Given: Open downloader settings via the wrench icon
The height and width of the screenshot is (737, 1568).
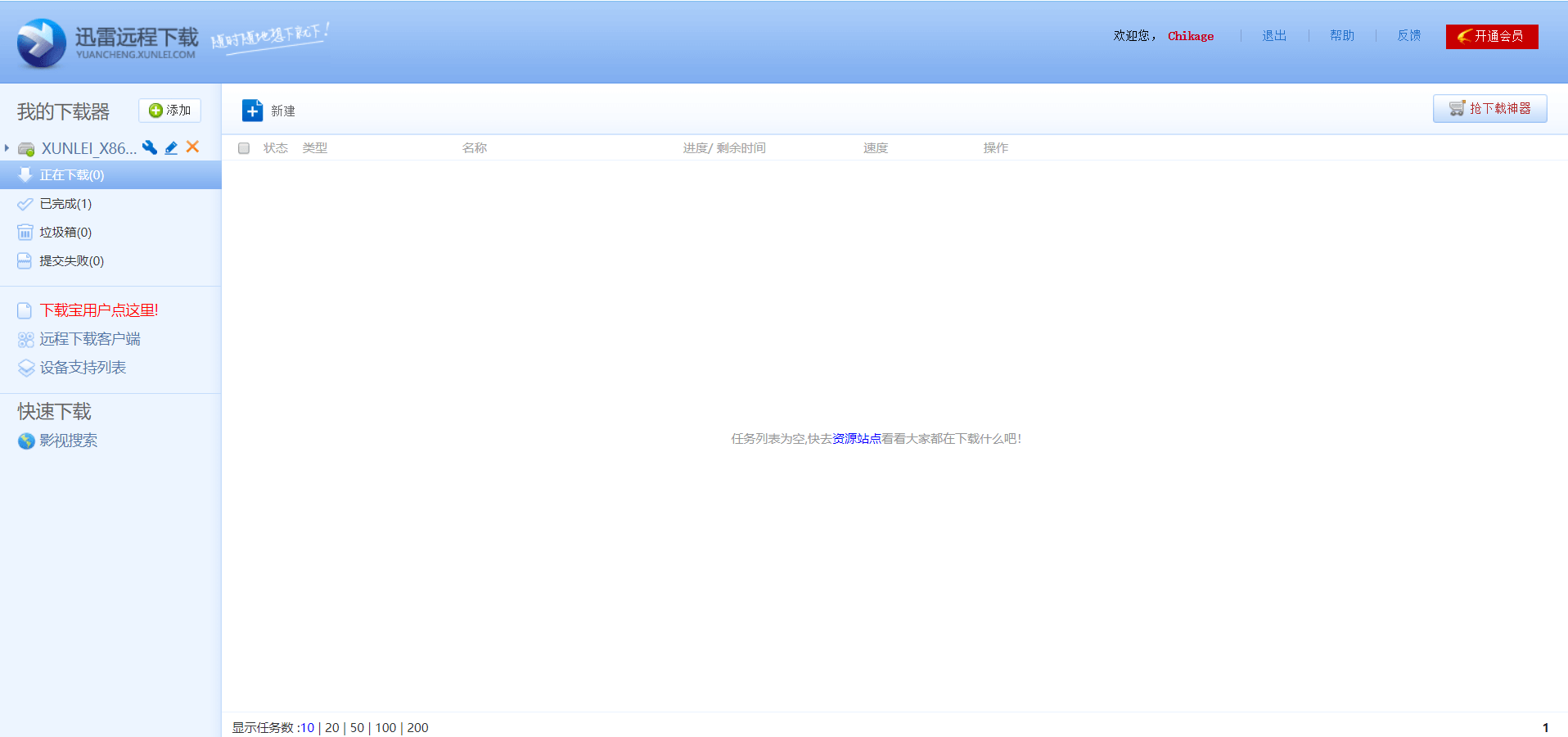Looking at the screenshot, I should tap(150, 147).
